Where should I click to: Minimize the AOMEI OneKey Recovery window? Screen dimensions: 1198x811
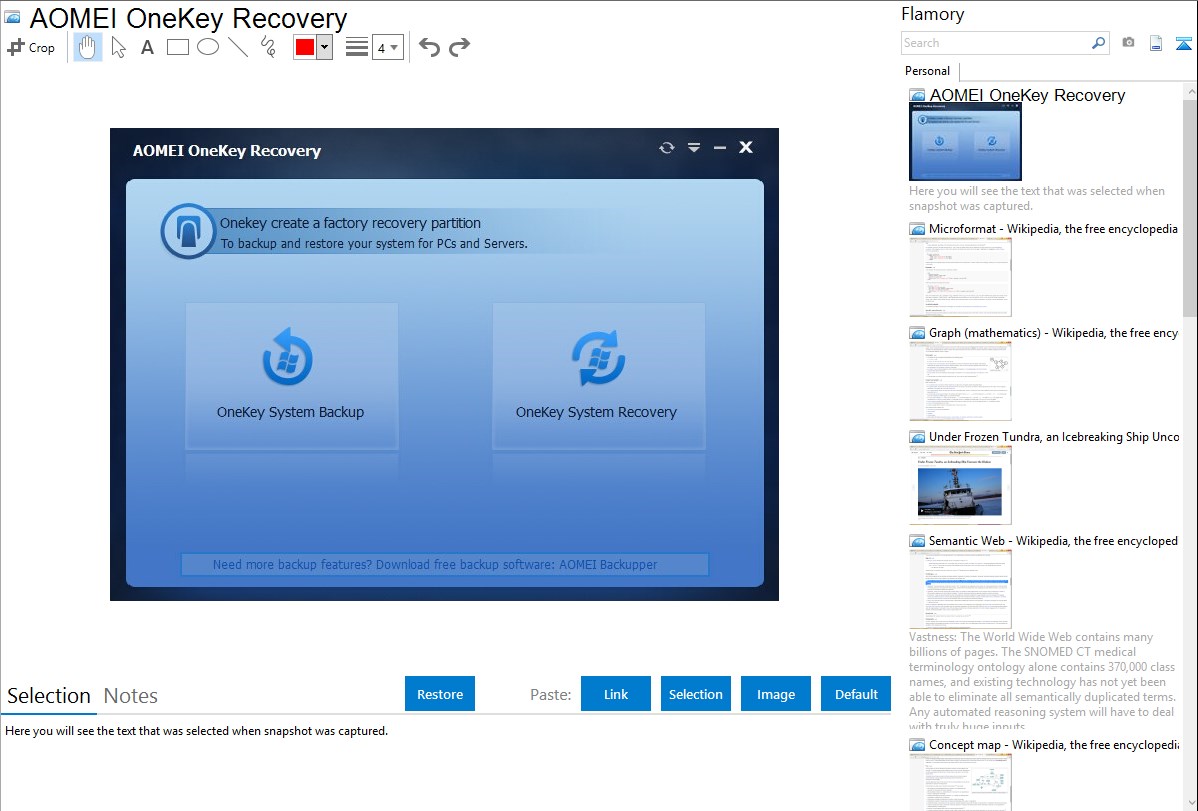tap(720, 148)
